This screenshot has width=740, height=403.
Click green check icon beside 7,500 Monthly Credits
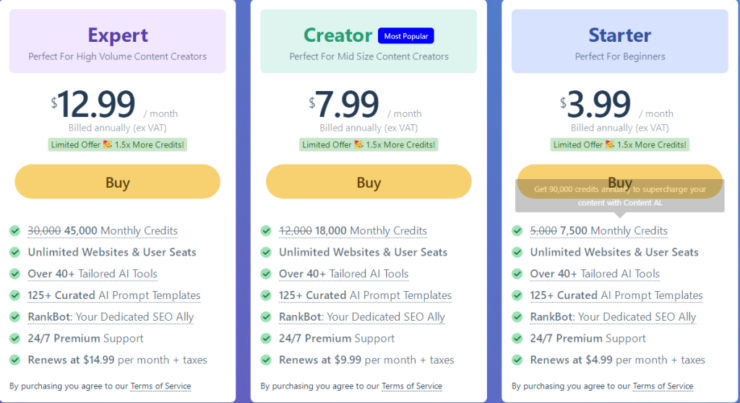(517, 231)
